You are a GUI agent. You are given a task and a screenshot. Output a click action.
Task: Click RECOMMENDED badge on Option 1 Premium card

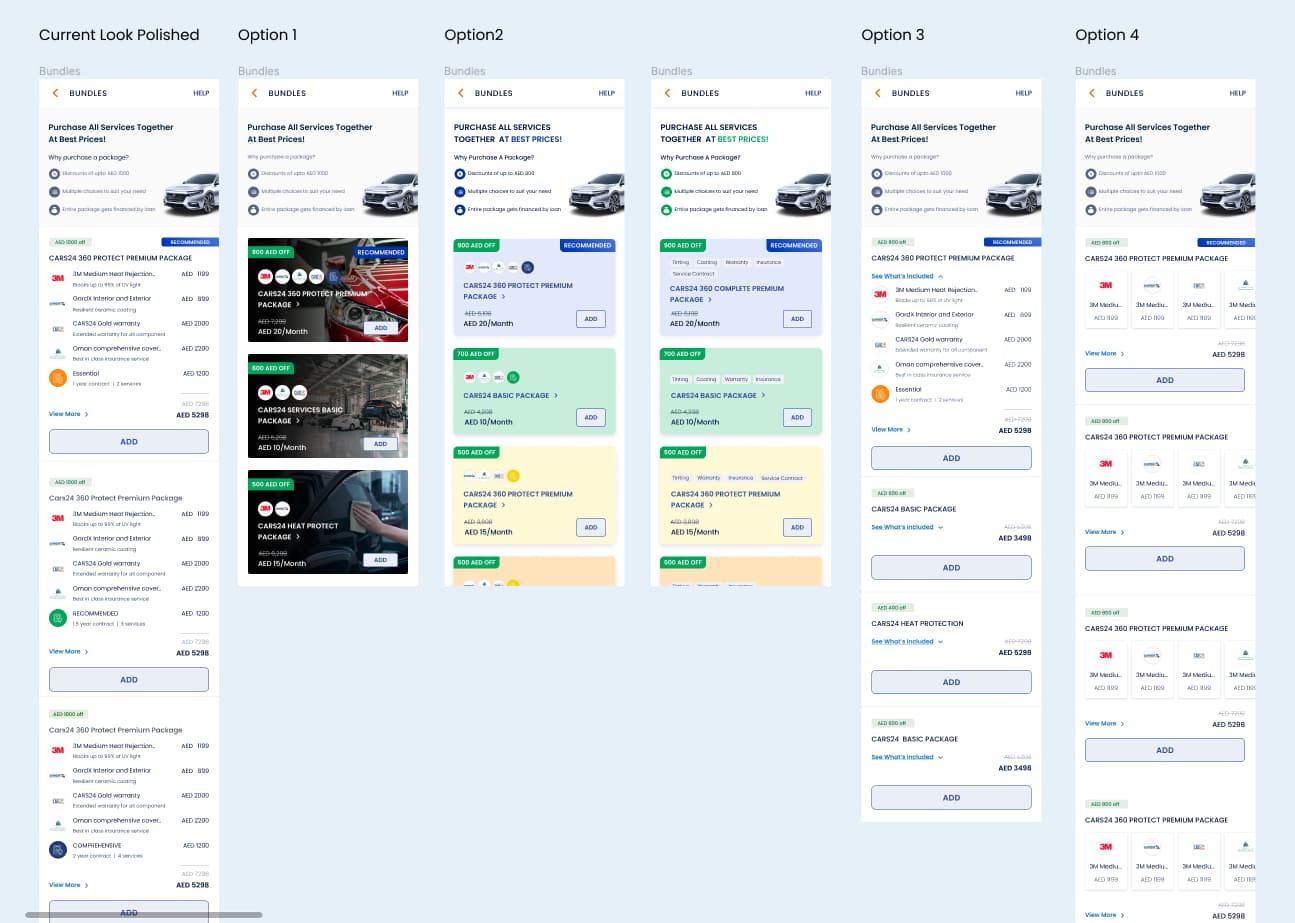381,252
